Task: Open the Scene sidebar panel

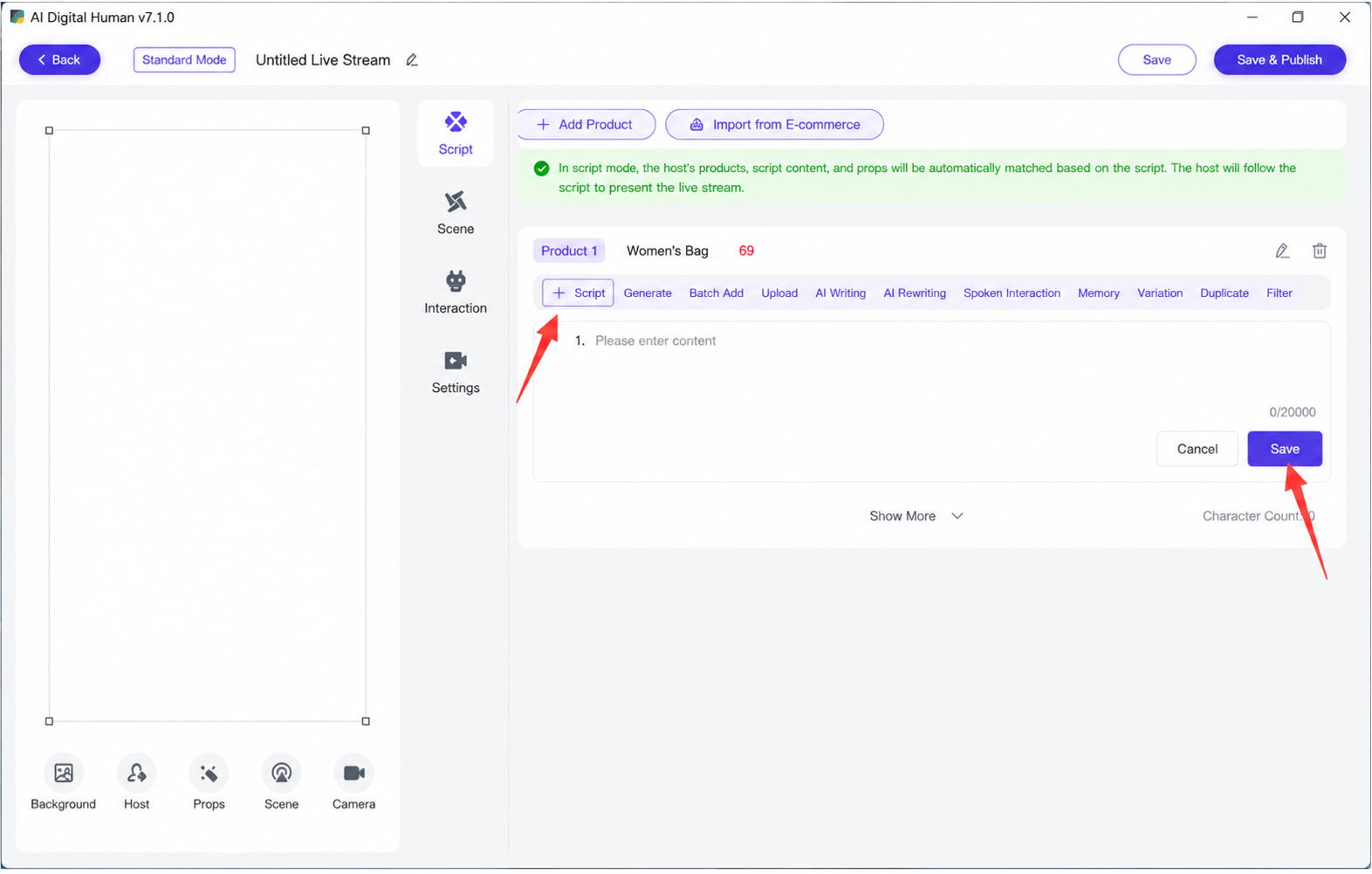Action: pyautogui.click(x=456, y=213)
